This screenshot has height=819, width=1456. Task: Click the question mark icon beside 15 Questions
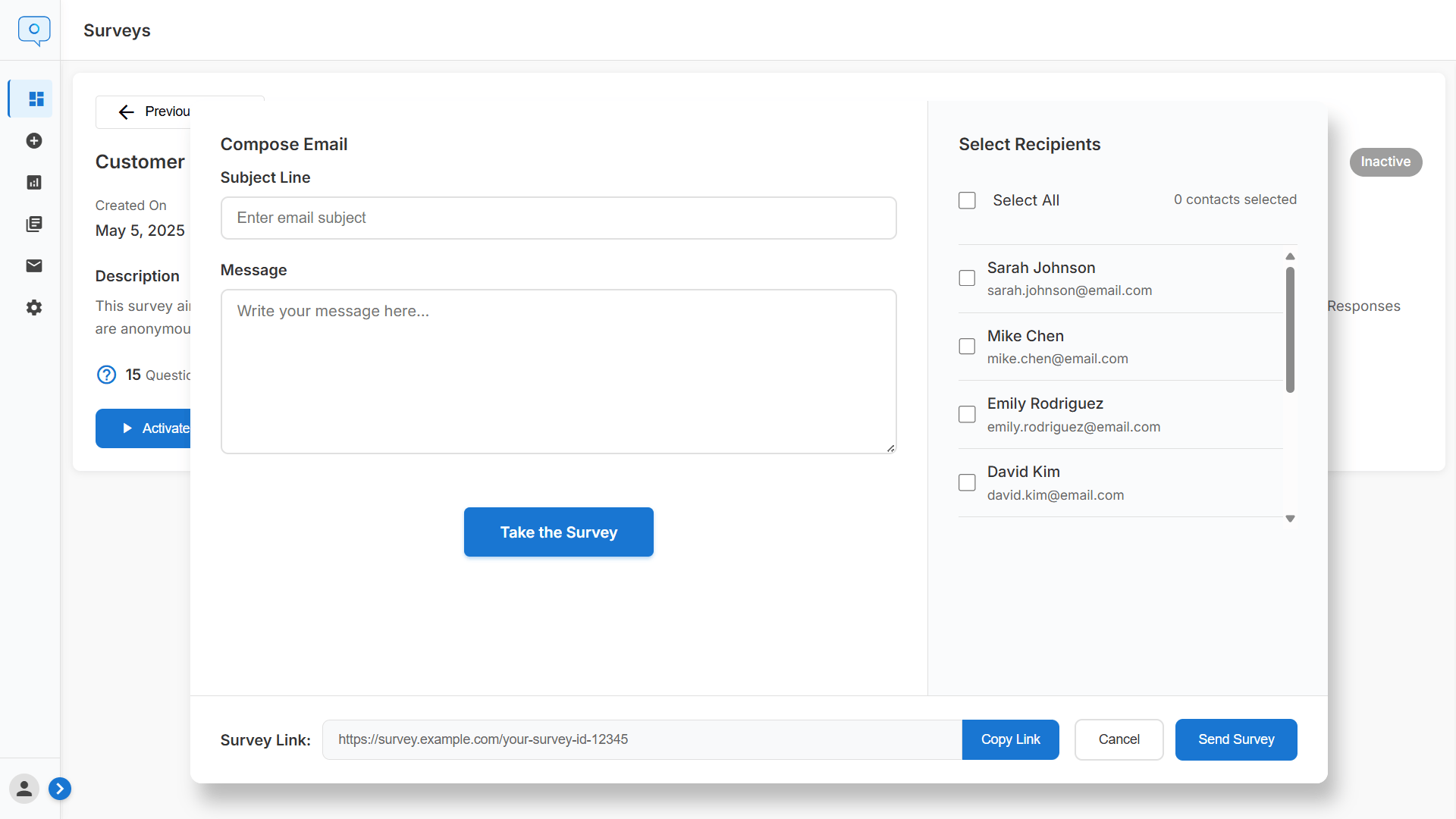click(x=106, y=375)
